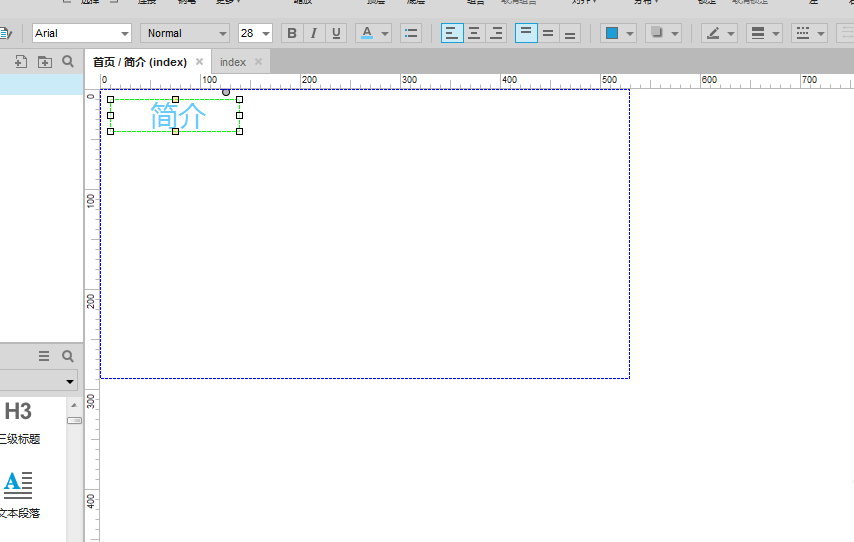
Task: Switch to the 首页 / 简介 (index) tab
Action: click(x=140, y=62)
